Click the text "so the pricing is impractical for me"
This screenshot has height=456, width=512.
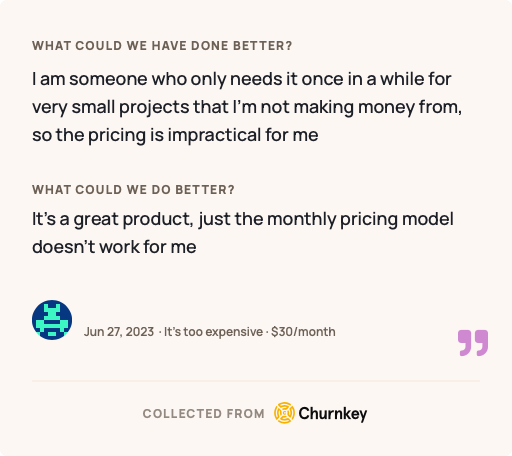tap(175, 136)
